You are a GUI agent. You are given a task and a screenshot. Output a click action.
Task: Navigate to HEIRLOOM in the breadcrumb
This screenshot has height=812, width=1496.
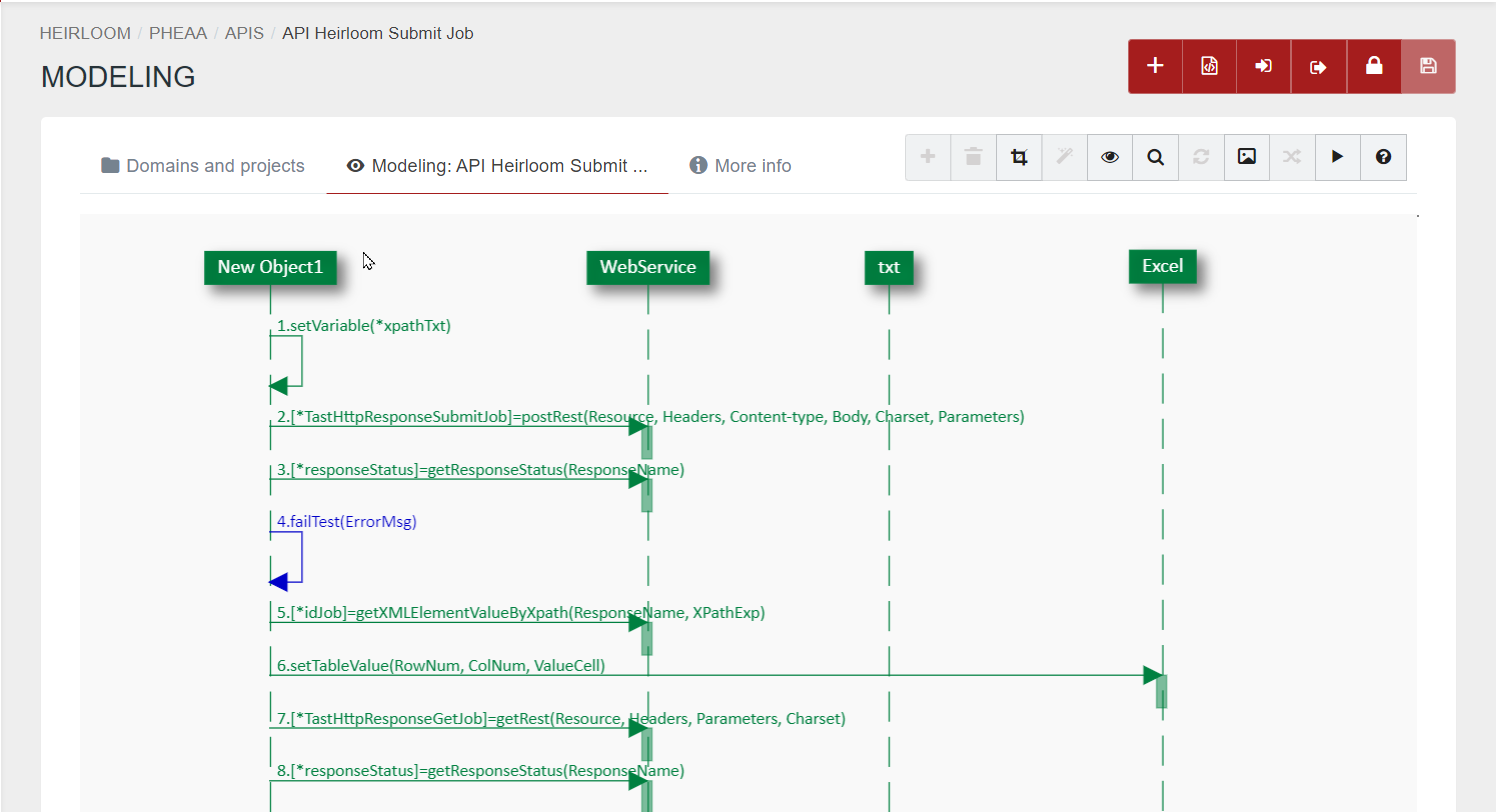[85, 33]
